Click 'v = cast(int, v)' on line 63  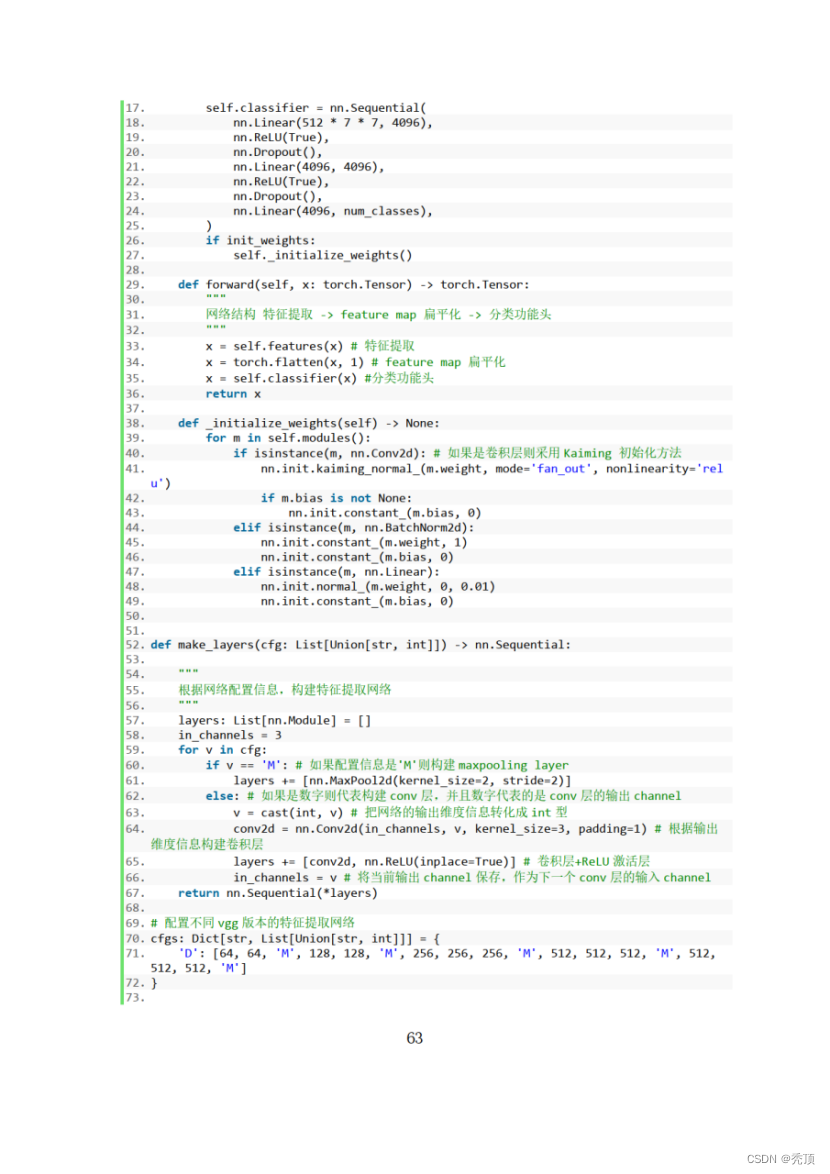pyautogui.click(x=288, y=812)
